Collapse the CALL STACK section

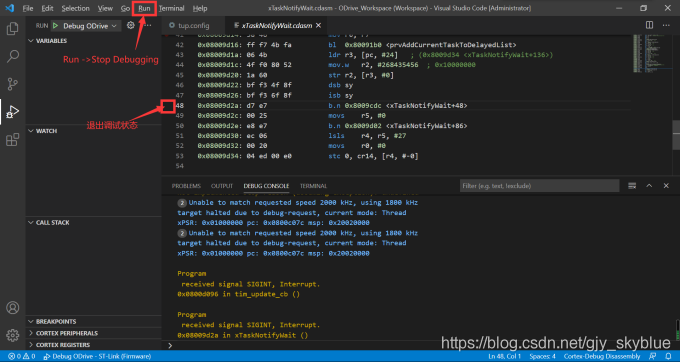pos(49,222)
